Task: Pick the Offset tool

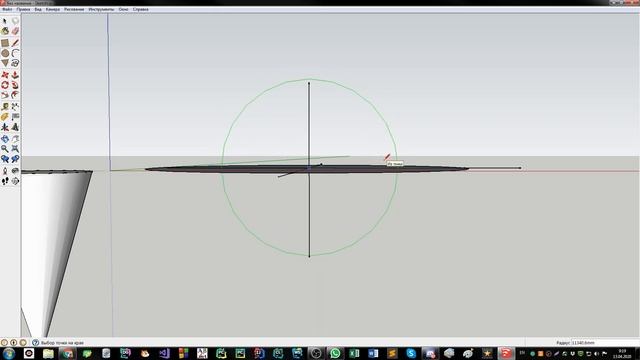Action: (x=15, y=95)
